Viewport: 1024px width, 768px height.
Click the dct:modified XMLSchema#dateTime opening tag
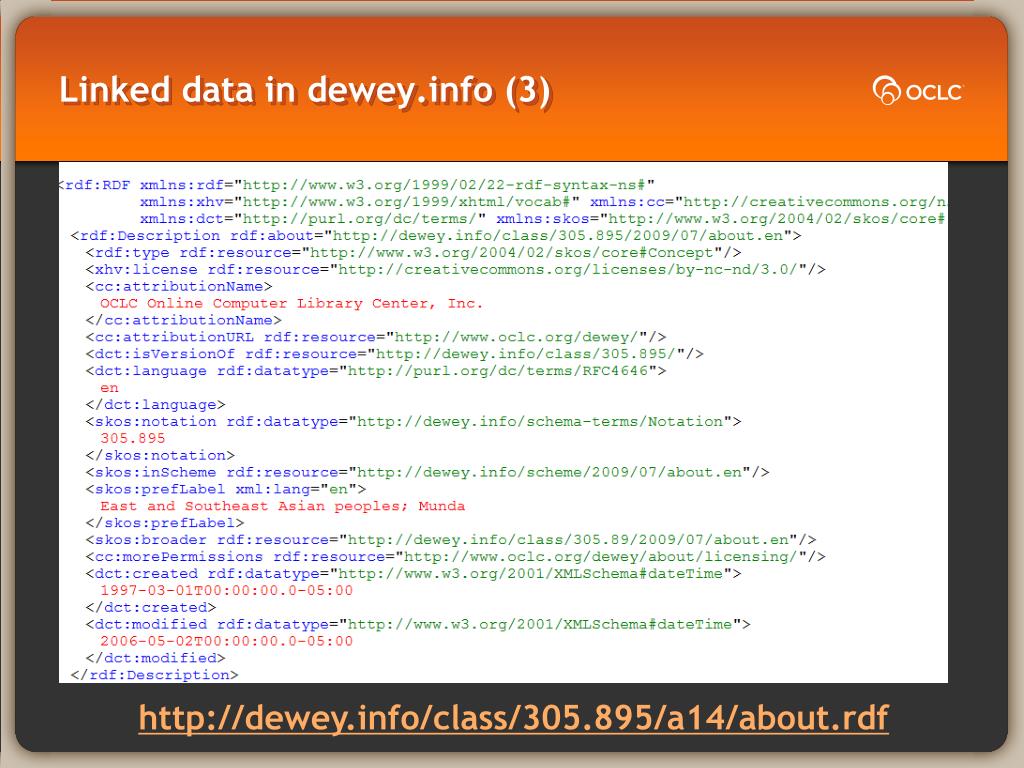pos(418,624)
